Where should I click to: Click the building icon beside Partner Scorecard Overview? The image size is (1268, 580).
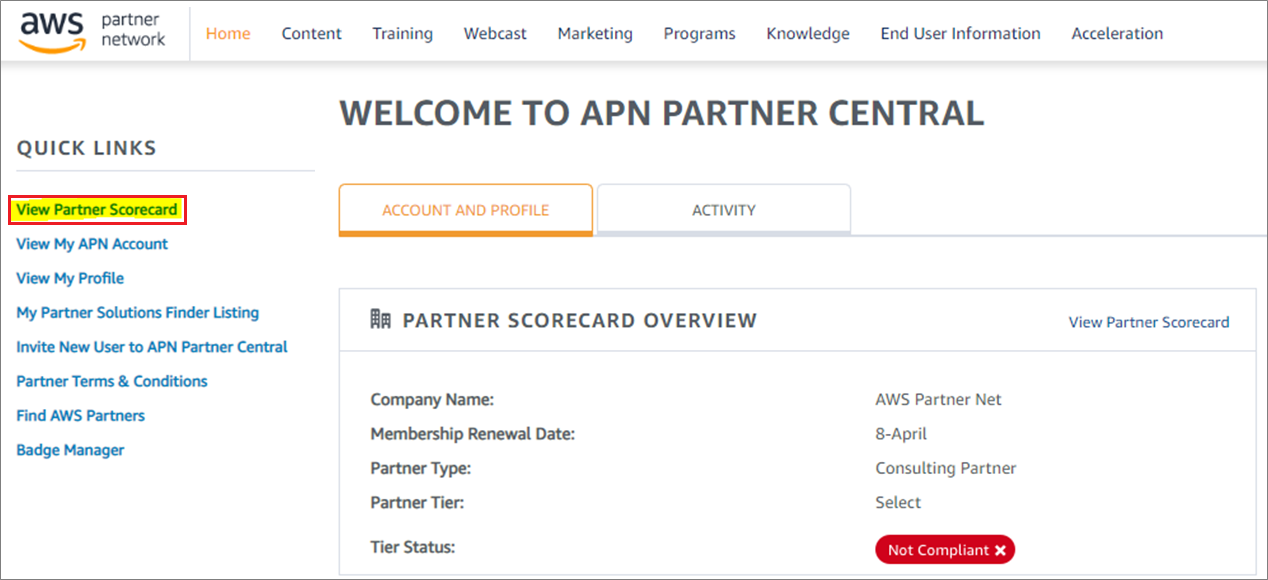point(380,320)
